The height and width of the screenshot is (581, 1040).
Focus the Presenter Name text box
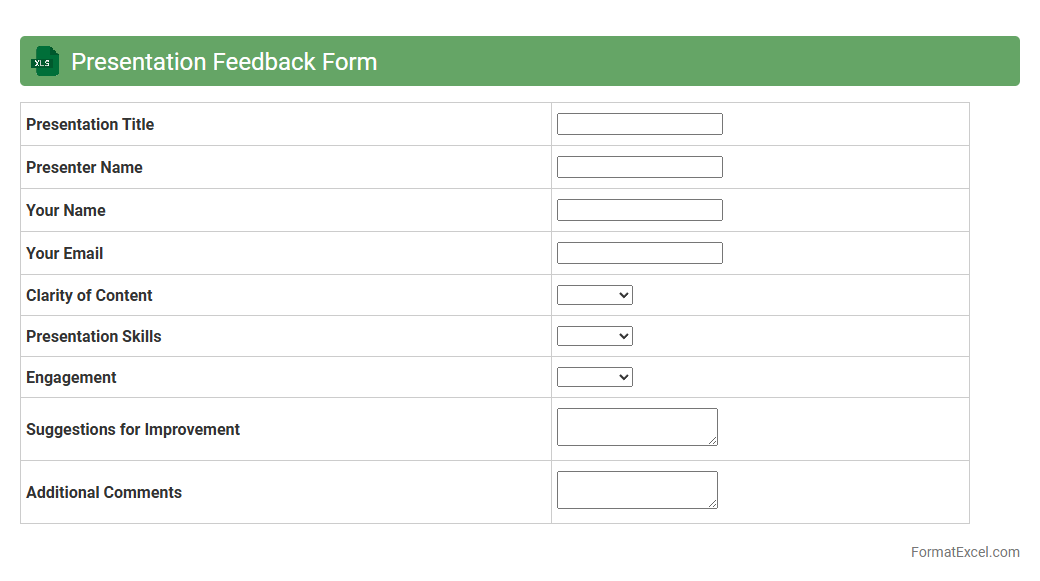[639, 167]
